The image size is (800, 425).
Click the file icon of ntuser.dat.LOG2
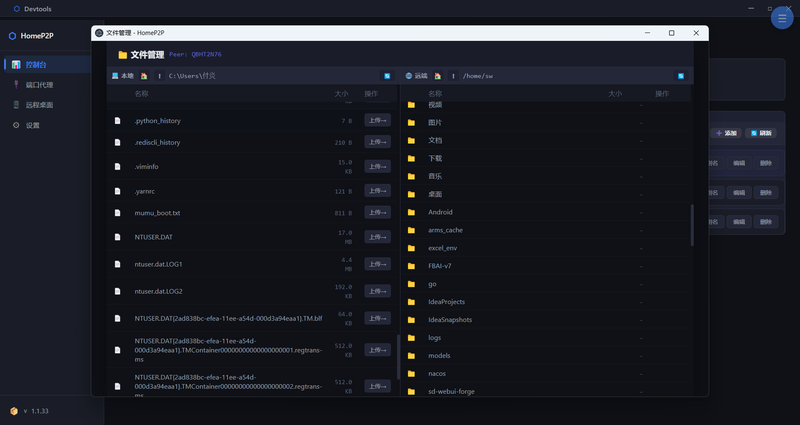pos(117,291)
